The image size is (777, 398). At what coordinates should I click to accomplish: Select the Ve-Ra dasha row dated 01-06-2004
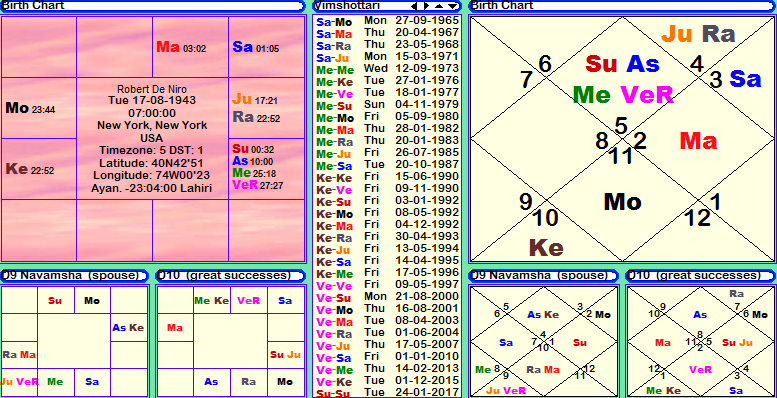point(387,333)
